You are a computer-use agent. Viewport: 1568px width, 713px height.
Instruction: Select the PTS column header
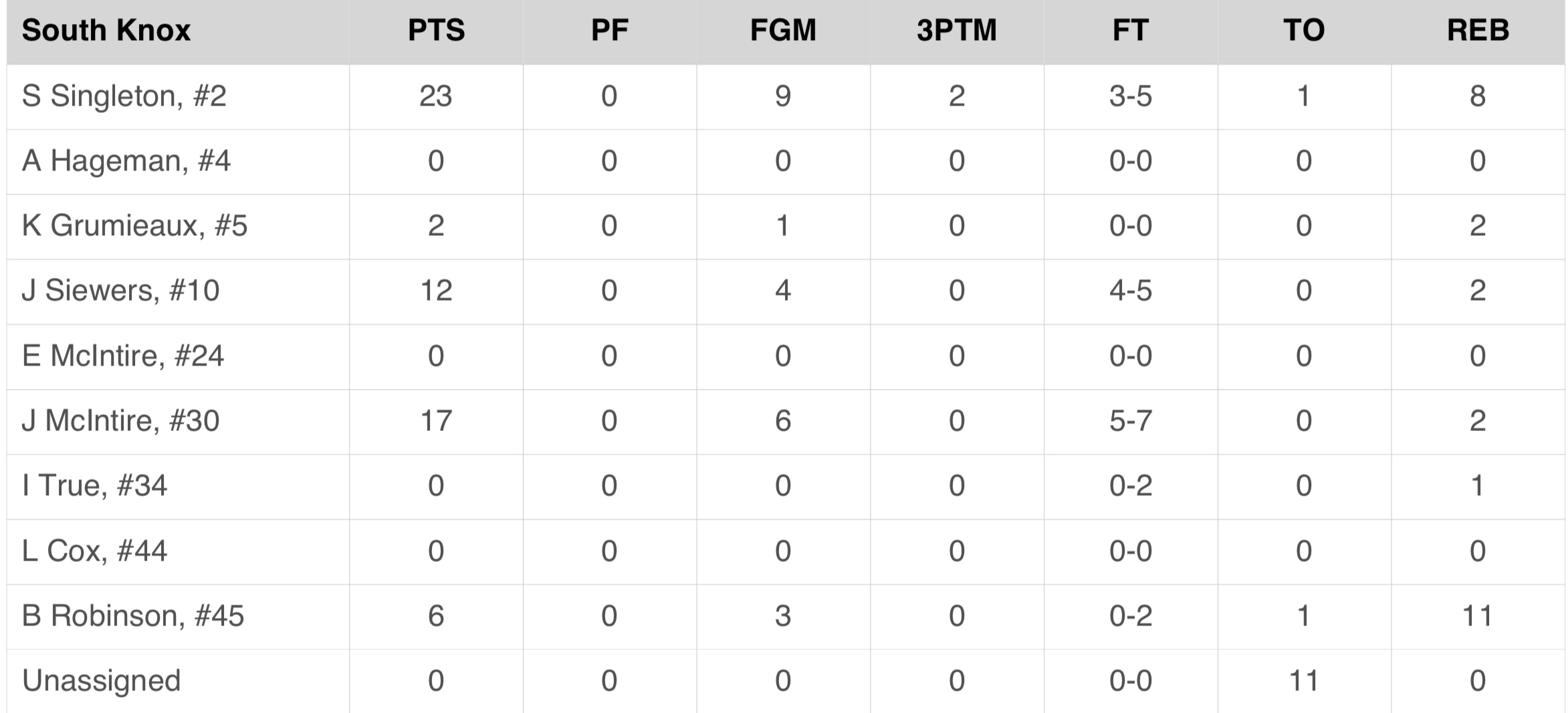pyautogui.click(x=436, y=31)
